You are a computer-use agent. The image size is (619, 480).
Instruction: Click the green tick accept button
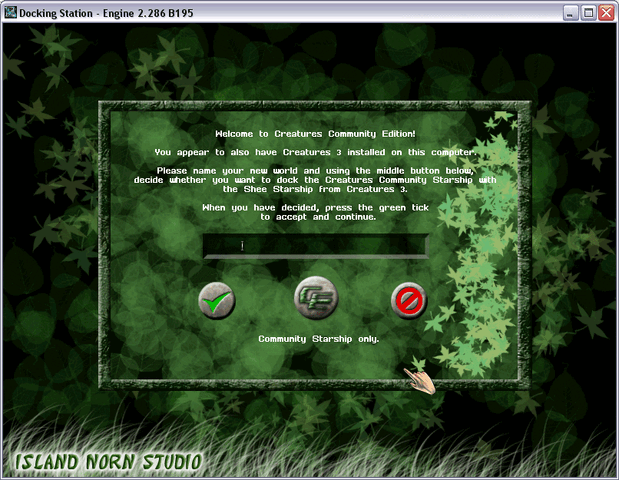[x=217, y=301]
